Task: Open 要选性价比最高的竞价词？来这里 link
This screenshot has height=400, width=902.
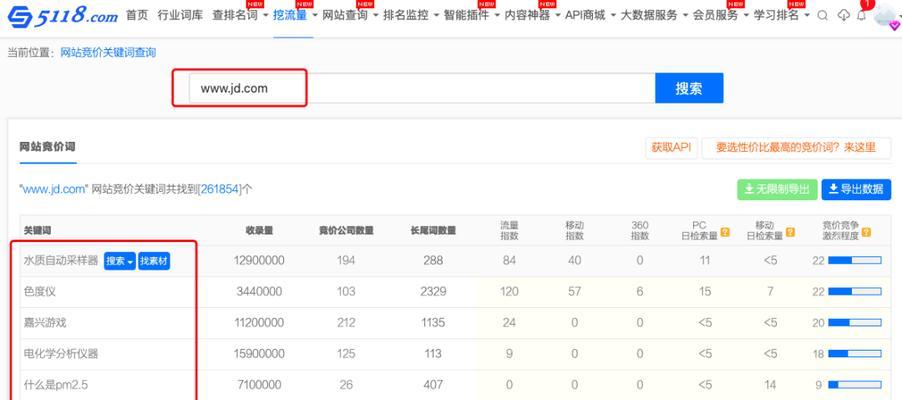Action: tap(796, 147)
